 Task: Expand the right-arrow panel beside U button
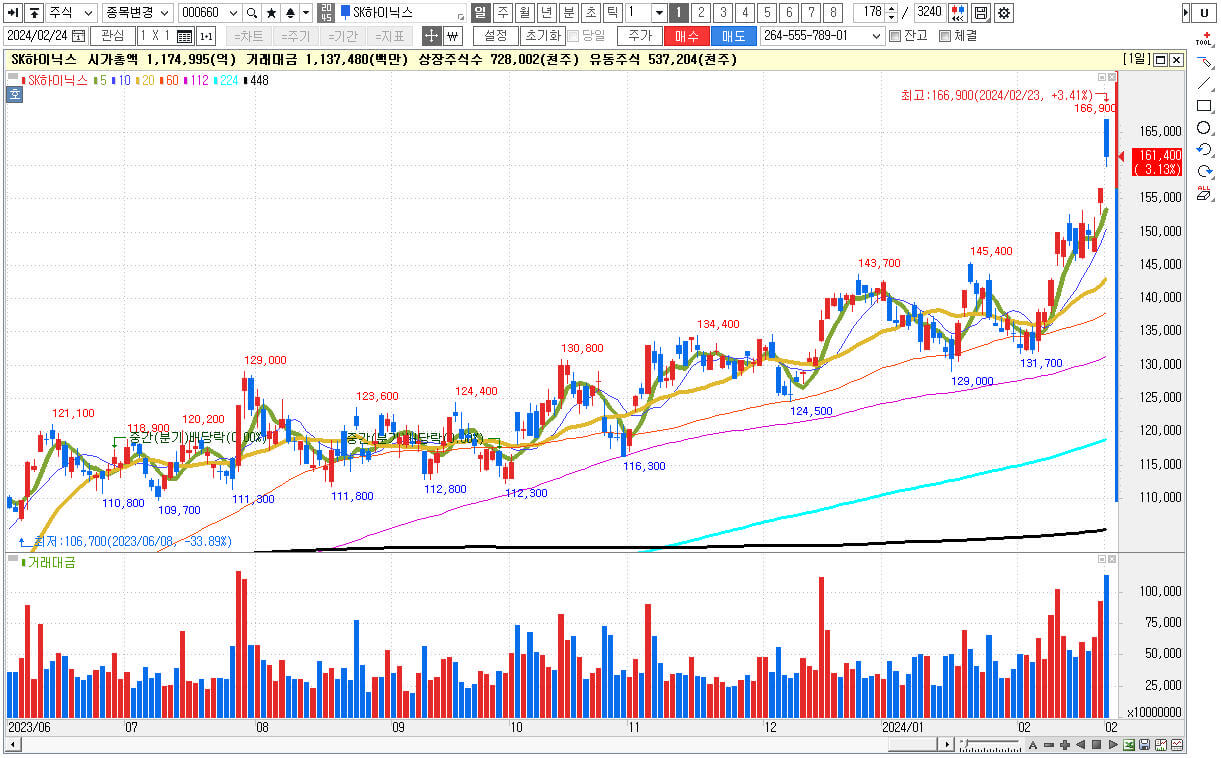[1186, 13]
